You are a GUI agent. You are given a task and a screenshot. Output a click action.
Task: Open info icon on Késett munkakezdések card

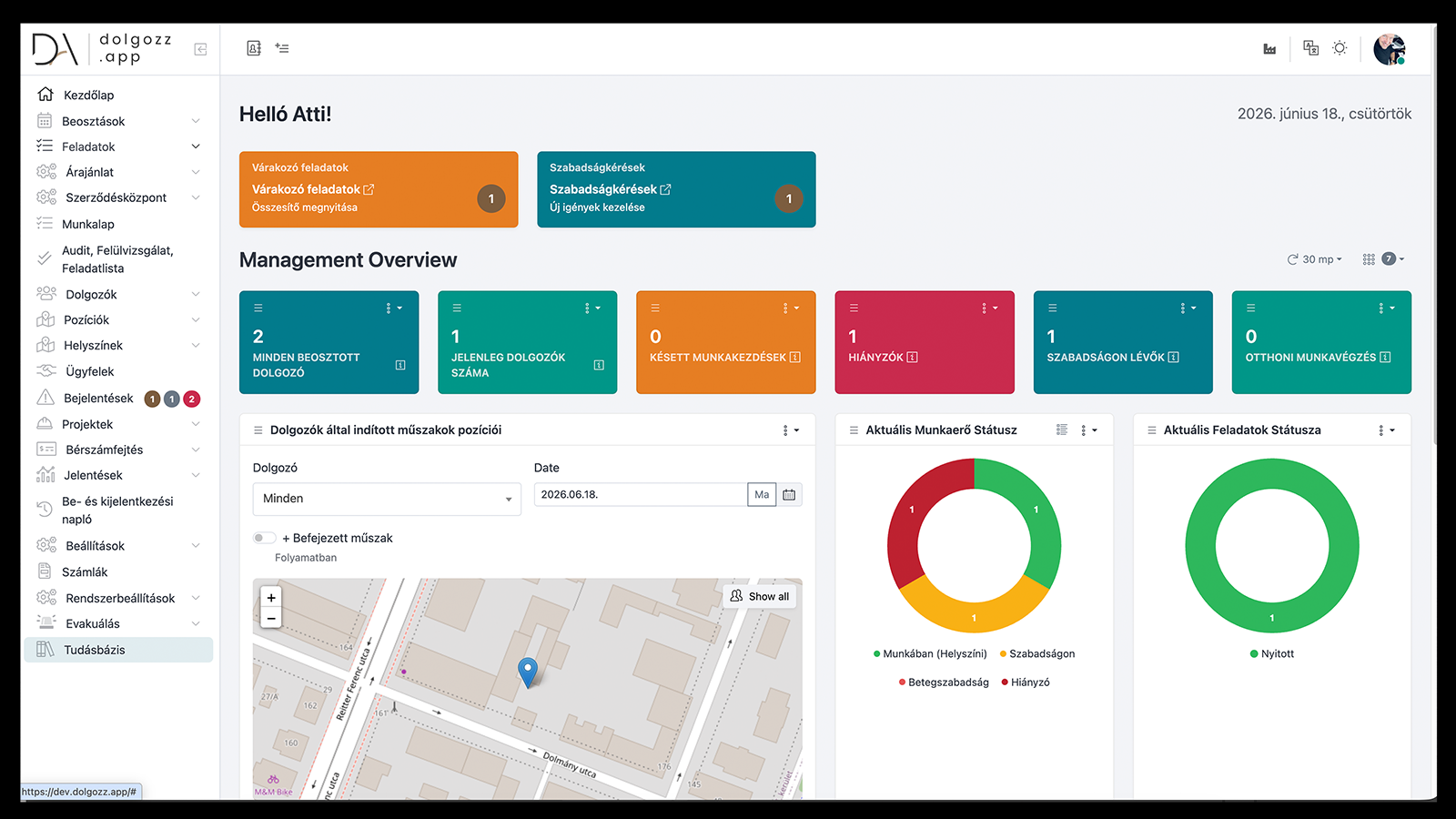(795, 358)
